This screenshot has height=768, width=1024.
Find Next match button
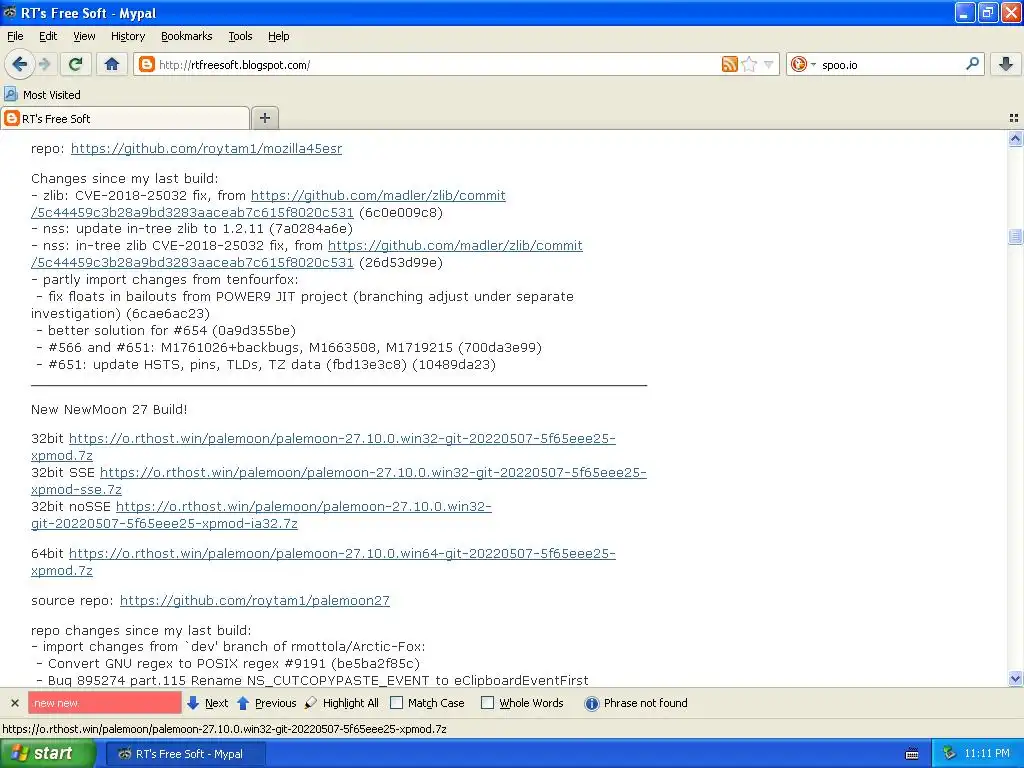point(208,703)
